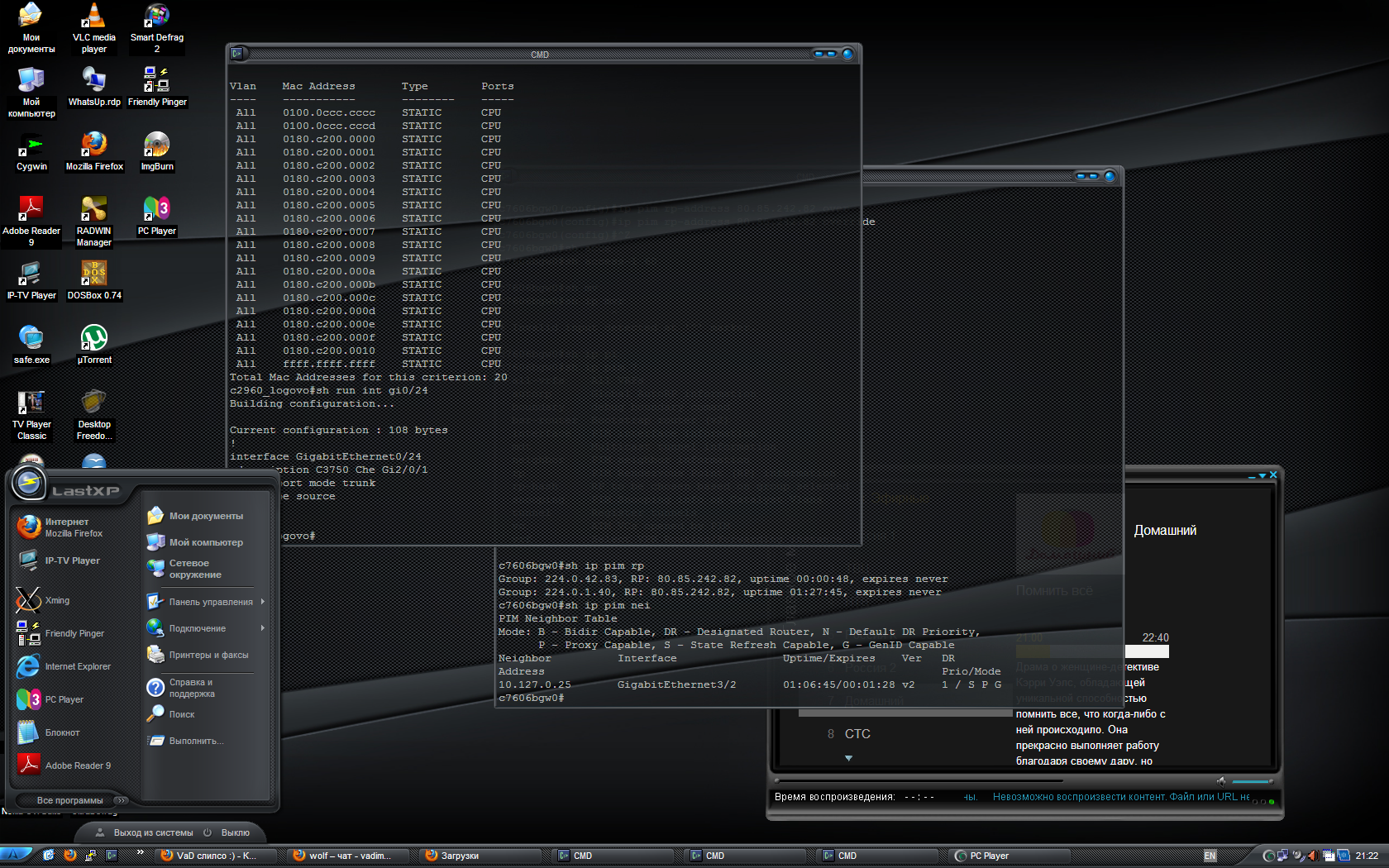
Task: Open IP-TV Player desktop icon
Action: tap(31, 280)
